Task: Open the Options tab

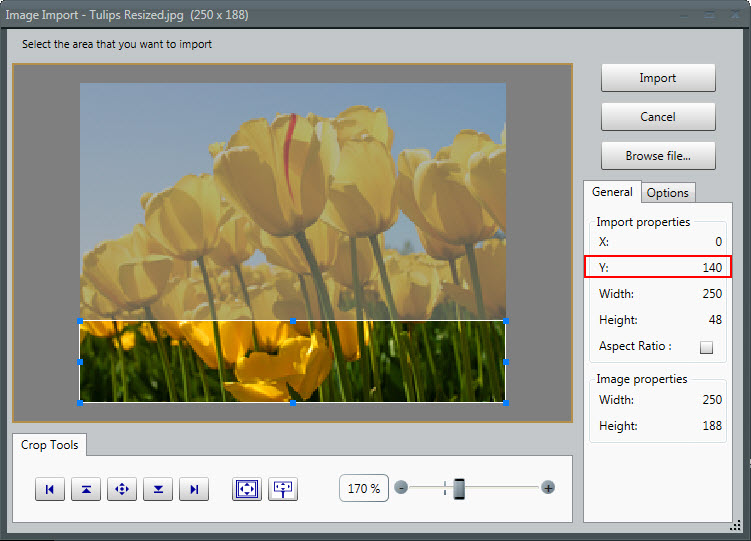Action: (668, 193)
